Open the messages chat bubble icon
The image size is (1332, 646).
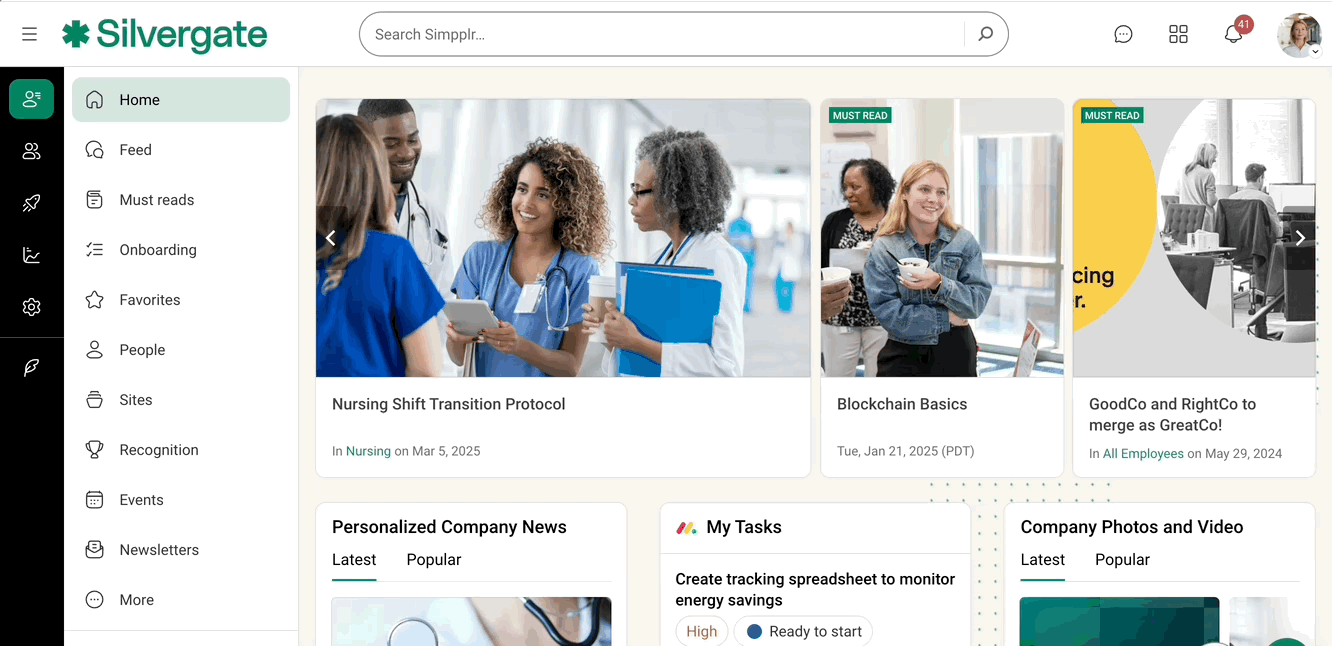(x=1123, y=34)
